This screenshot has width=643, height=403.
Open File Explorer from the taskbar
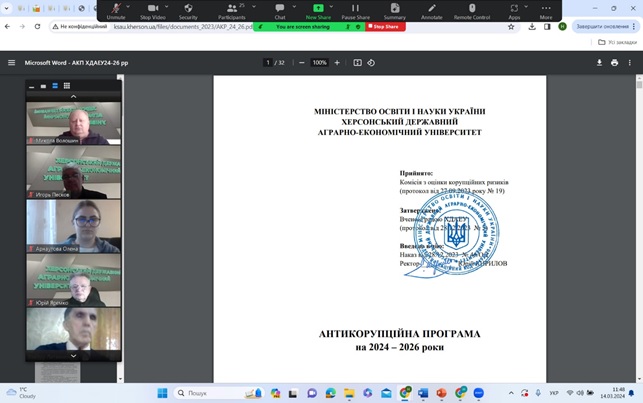pos(349,393)
